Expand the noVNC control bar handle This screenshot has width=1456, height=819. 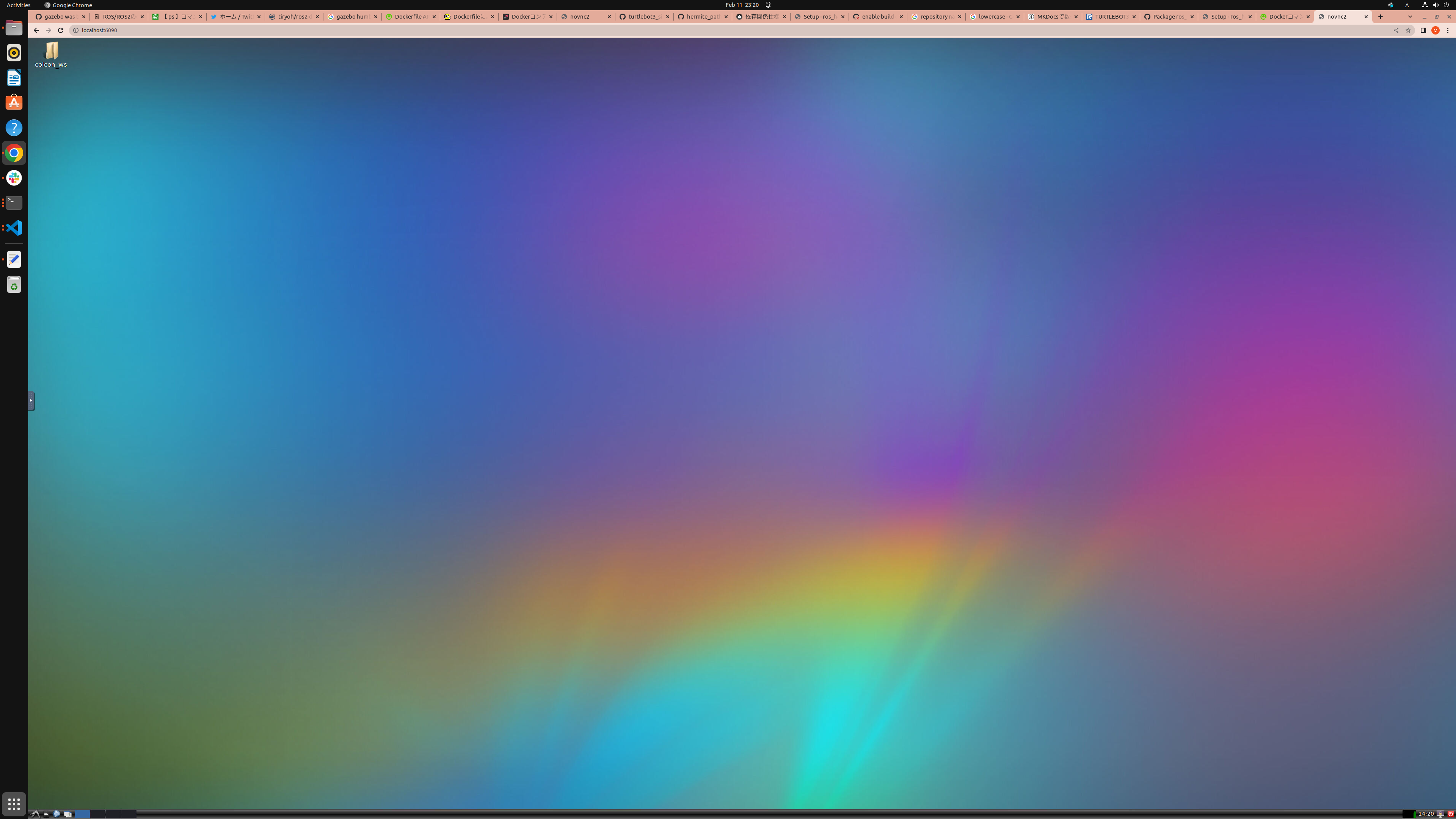point(31,400)
